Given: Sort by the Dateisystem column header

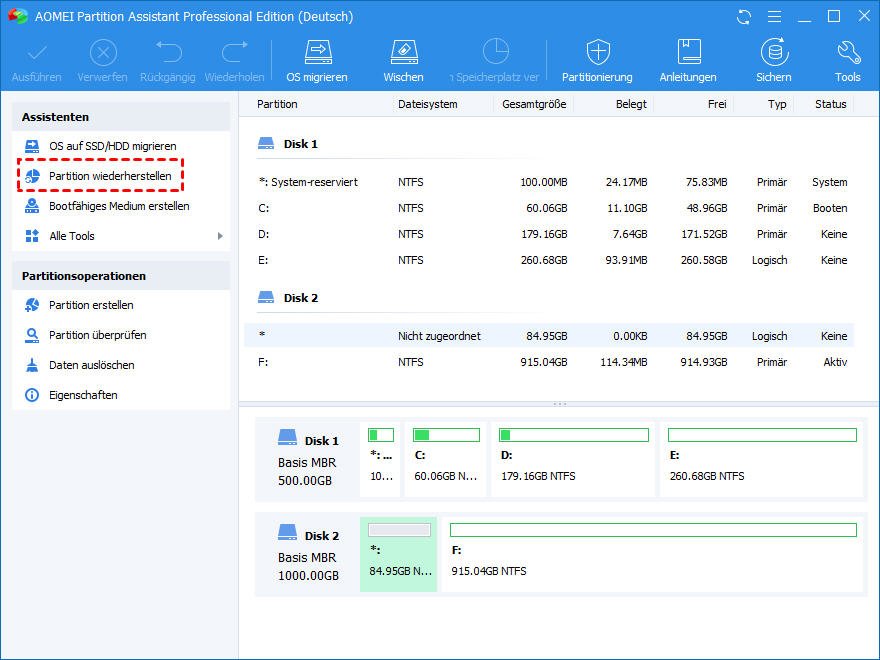Looking at the screenshot, I should point(427,104).
